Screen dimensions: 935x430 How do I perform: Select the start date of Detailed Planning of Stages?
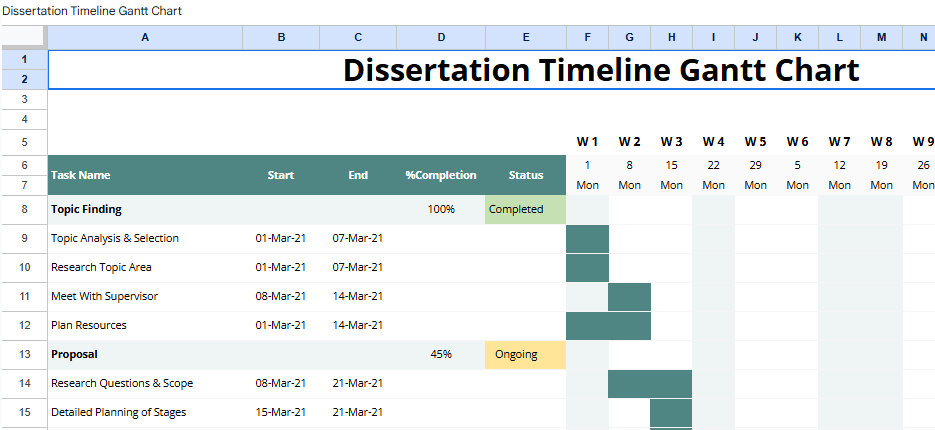coord(281,413)
